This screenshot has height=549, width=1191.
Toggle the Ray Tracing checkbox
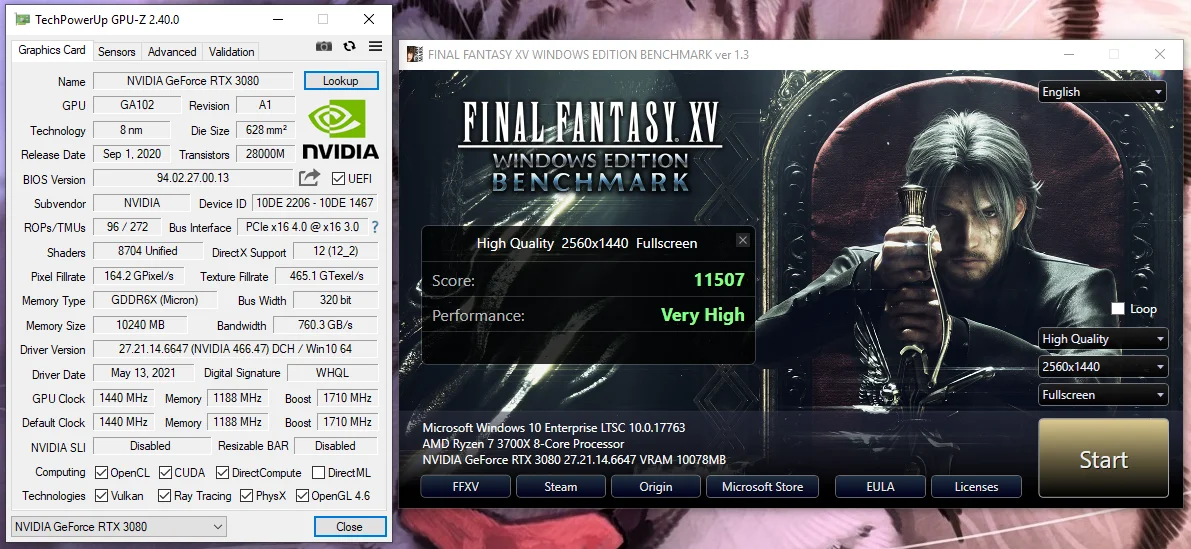(164, 495)
